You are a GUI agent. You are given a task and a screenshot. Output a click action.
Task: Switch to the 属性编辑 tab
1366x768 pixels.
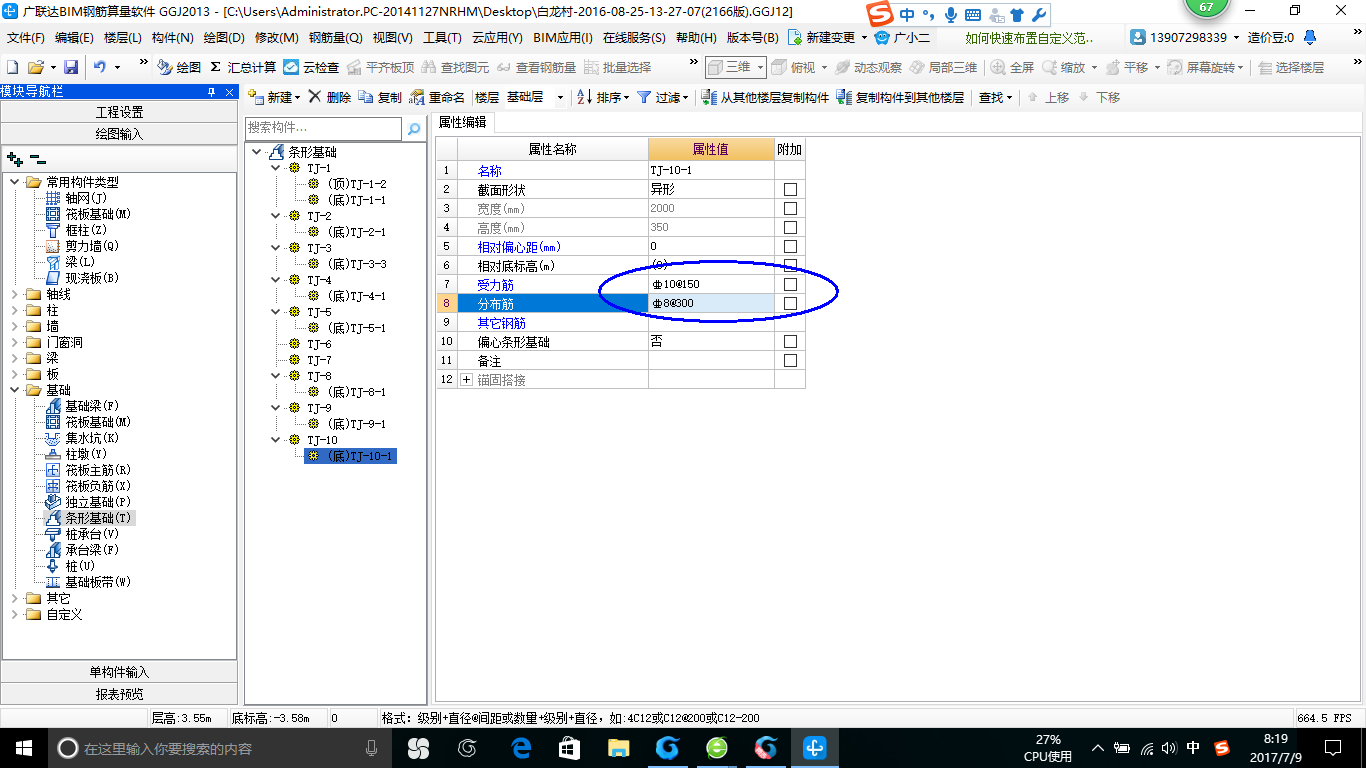[x=462, y=122]
